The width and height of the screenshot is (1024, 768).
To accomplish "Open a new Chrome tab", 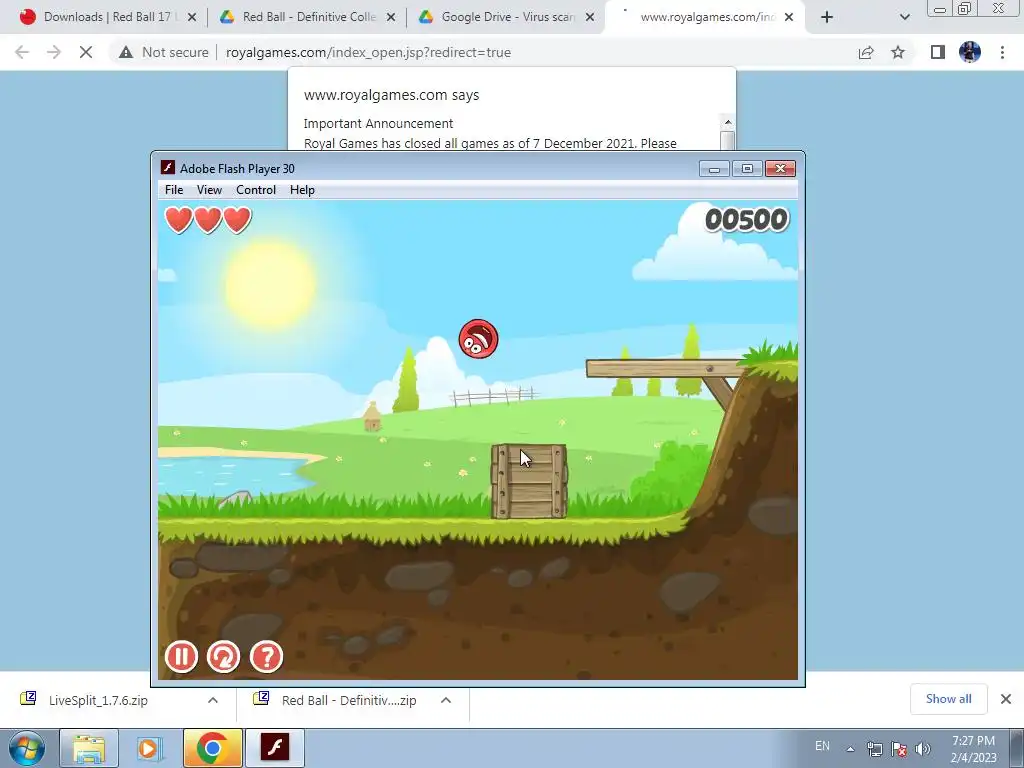I will (827, 17).
